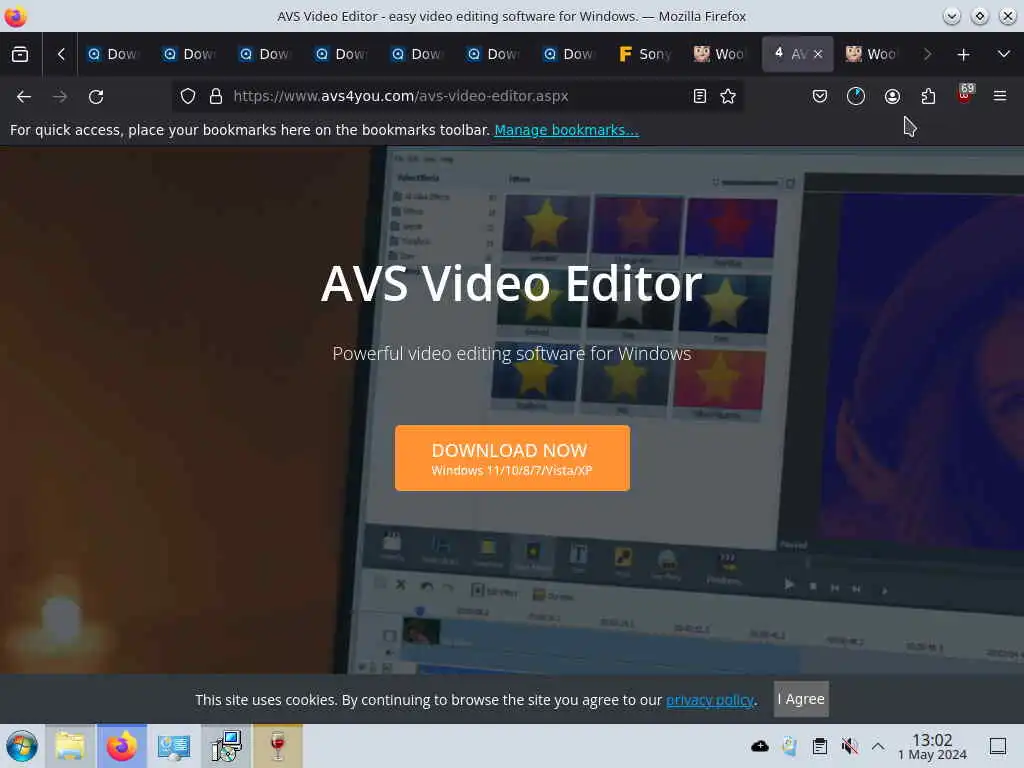Open the Manage bookmarks link
Screen dimensions: 1024x768
pyautogui.click(x=566, y=130)
